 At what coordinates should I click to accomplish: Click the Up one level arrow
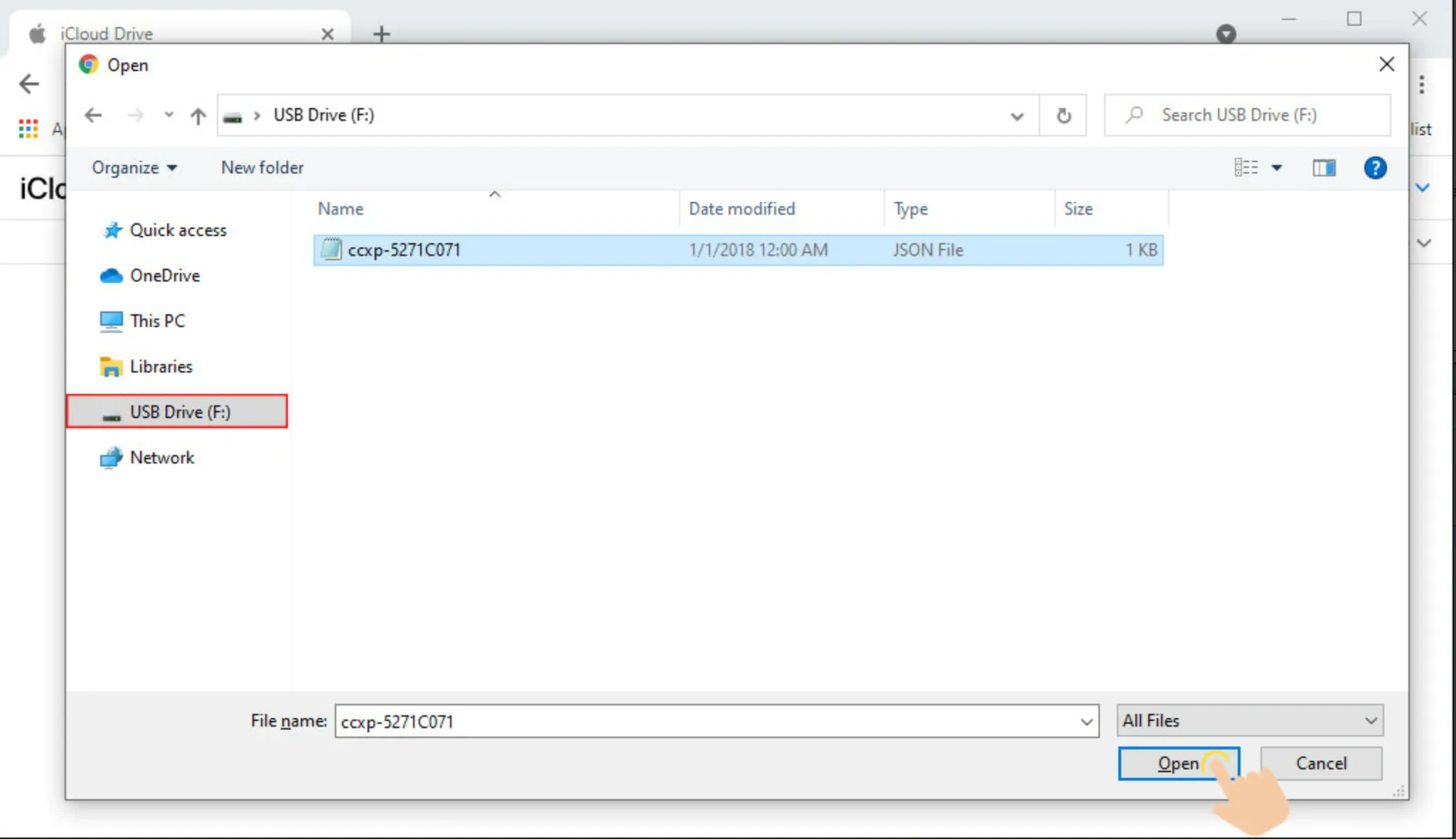coord(198,115)
